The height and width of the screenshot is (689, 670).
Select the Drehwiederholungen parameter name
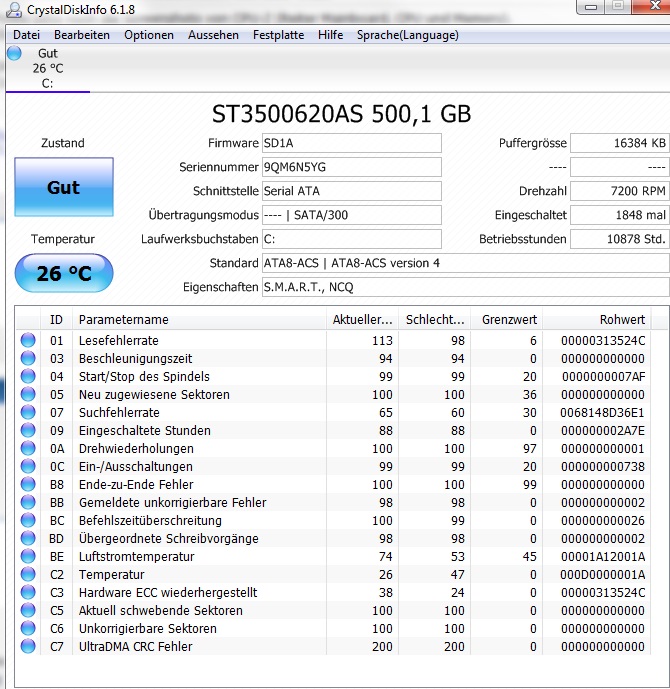point(136,448)
